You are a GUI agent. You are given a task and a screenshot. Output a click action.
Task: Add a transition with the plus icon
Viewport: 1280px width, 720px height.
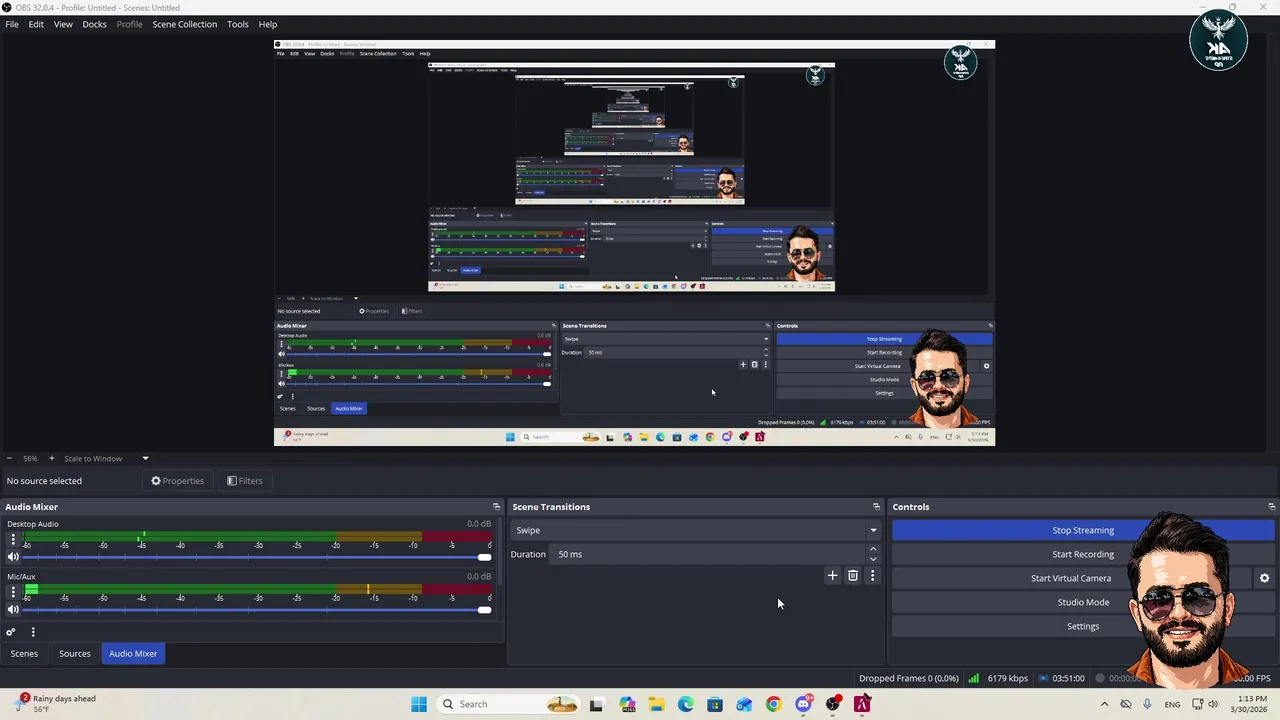832,575
